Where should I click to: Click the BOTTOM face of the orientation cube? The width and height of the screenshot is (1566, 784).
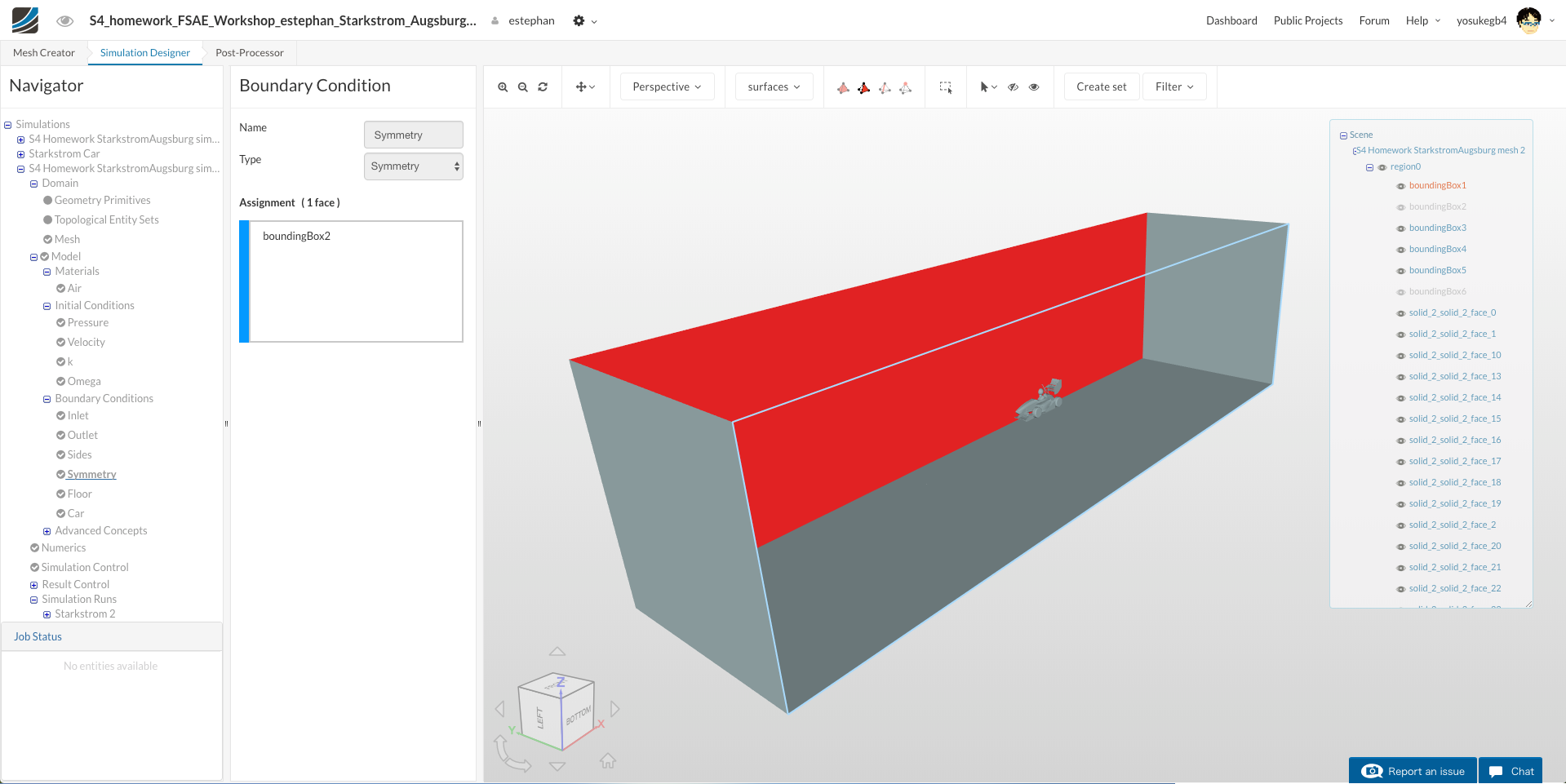[x=578, y=715]
